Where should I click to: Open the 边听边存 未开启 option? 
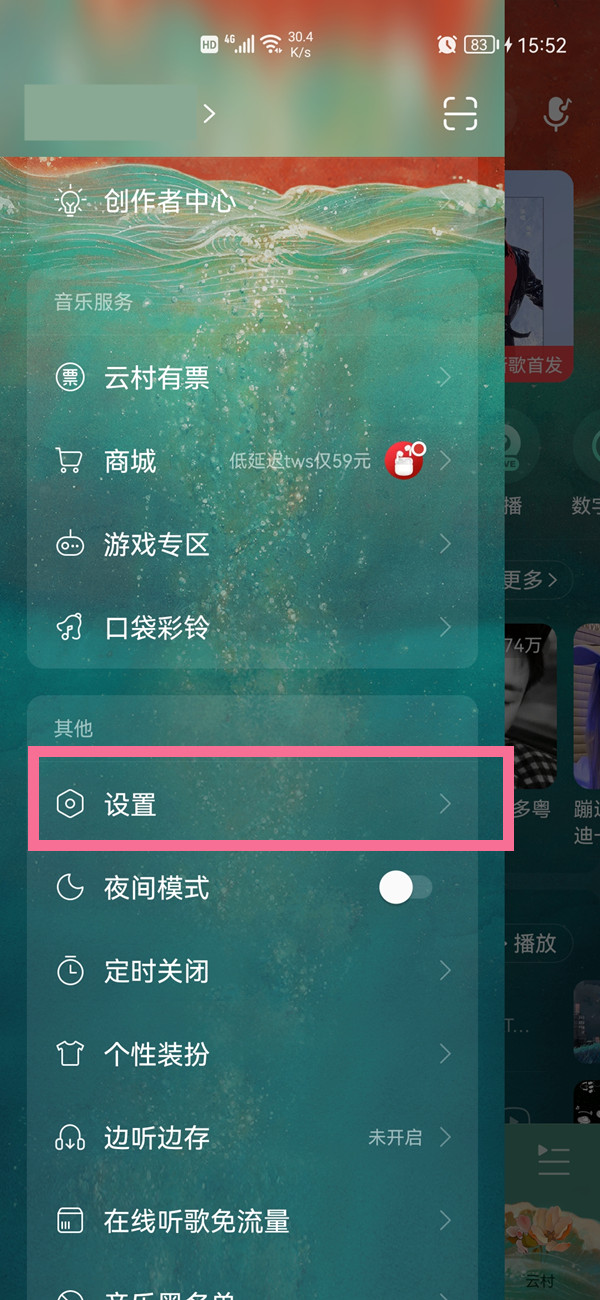pos(395,1137)
